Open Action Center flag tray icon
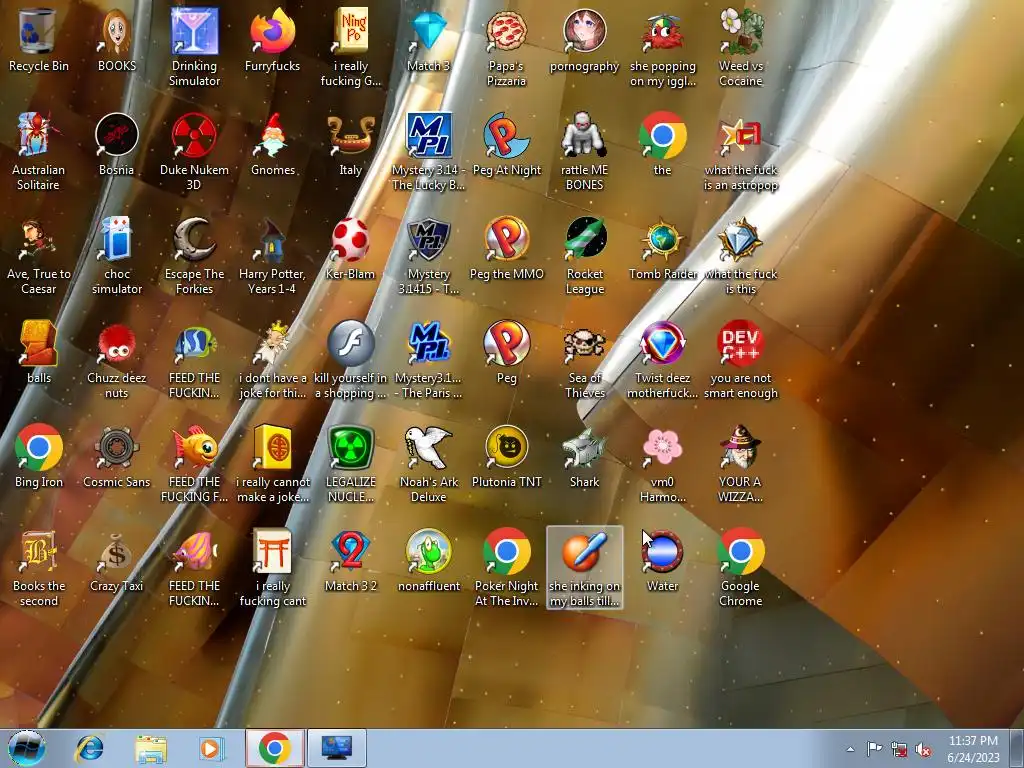1024x768 pixels. 874,749
